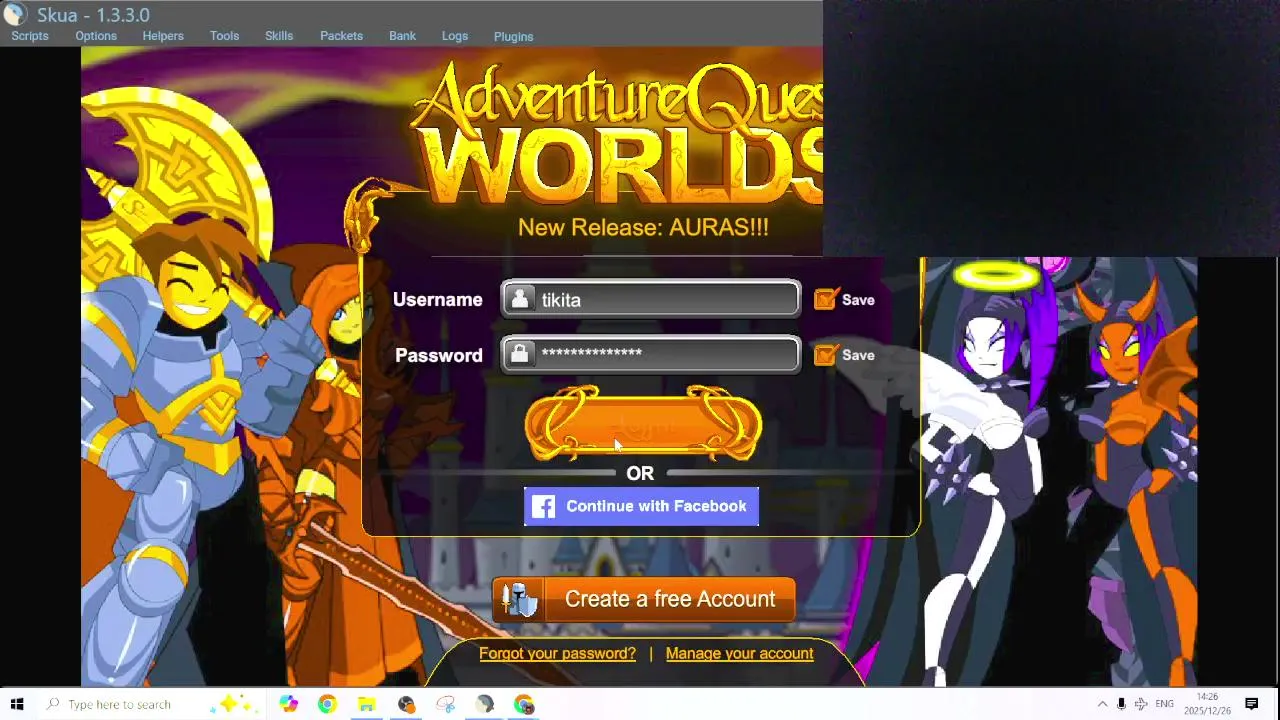Image resolution: width=1280 pixels, height=720 pixels.
Task: Open the Tools menu
Action: click(224, 36)
